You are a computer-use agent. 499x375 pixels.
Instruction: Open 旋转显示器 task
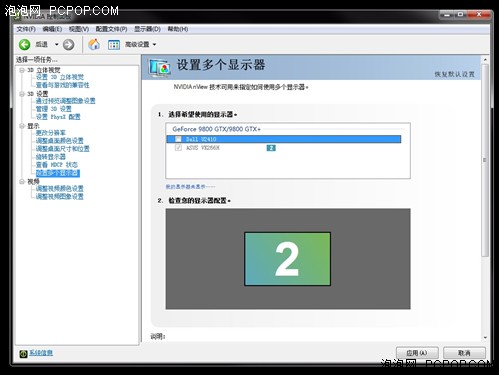(x=51, y=157)
